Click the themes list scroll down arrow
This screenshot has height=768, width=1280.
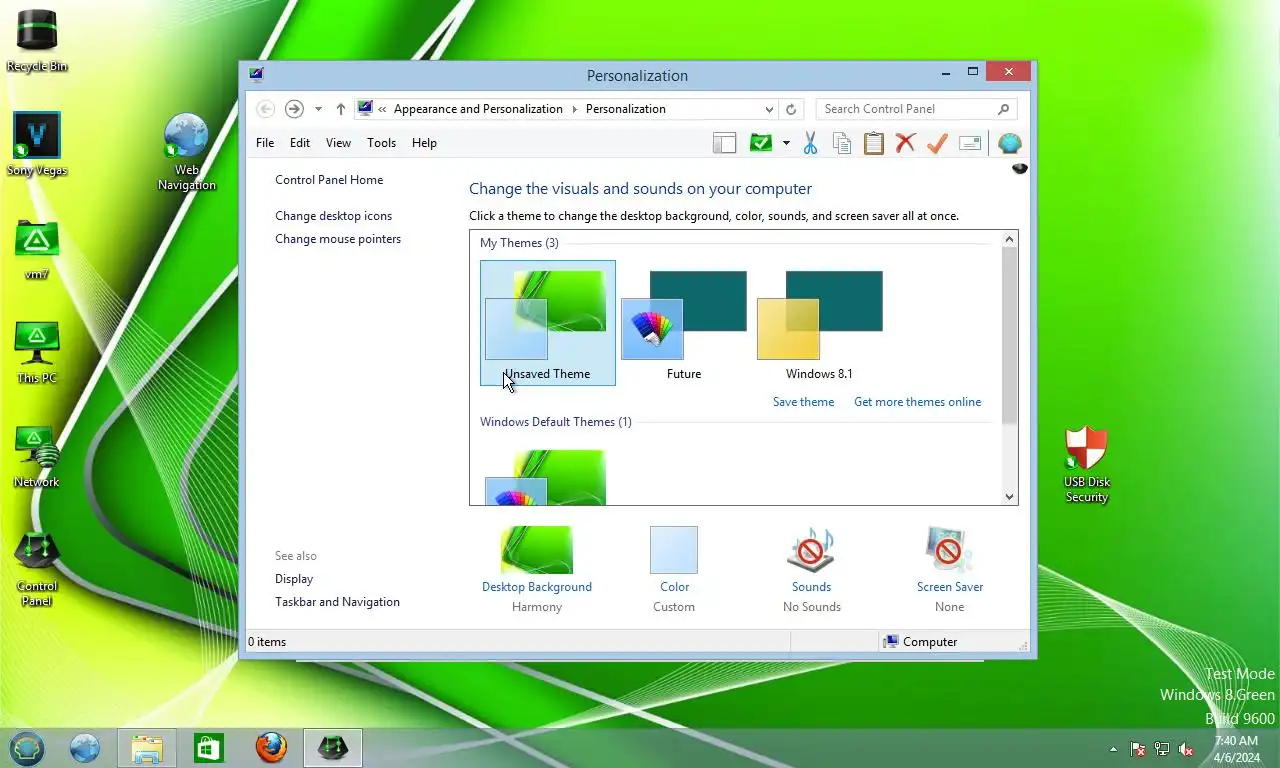coord(1009,497)
